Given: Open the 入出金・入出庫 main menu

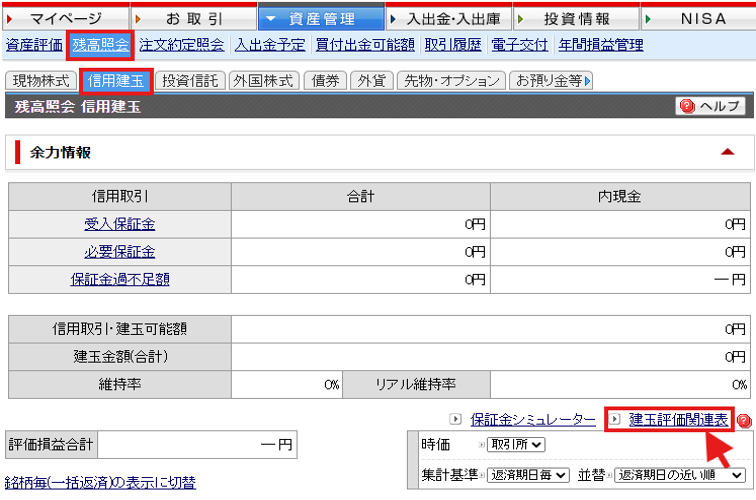Looking at the screenshot, I should (449, 19).
